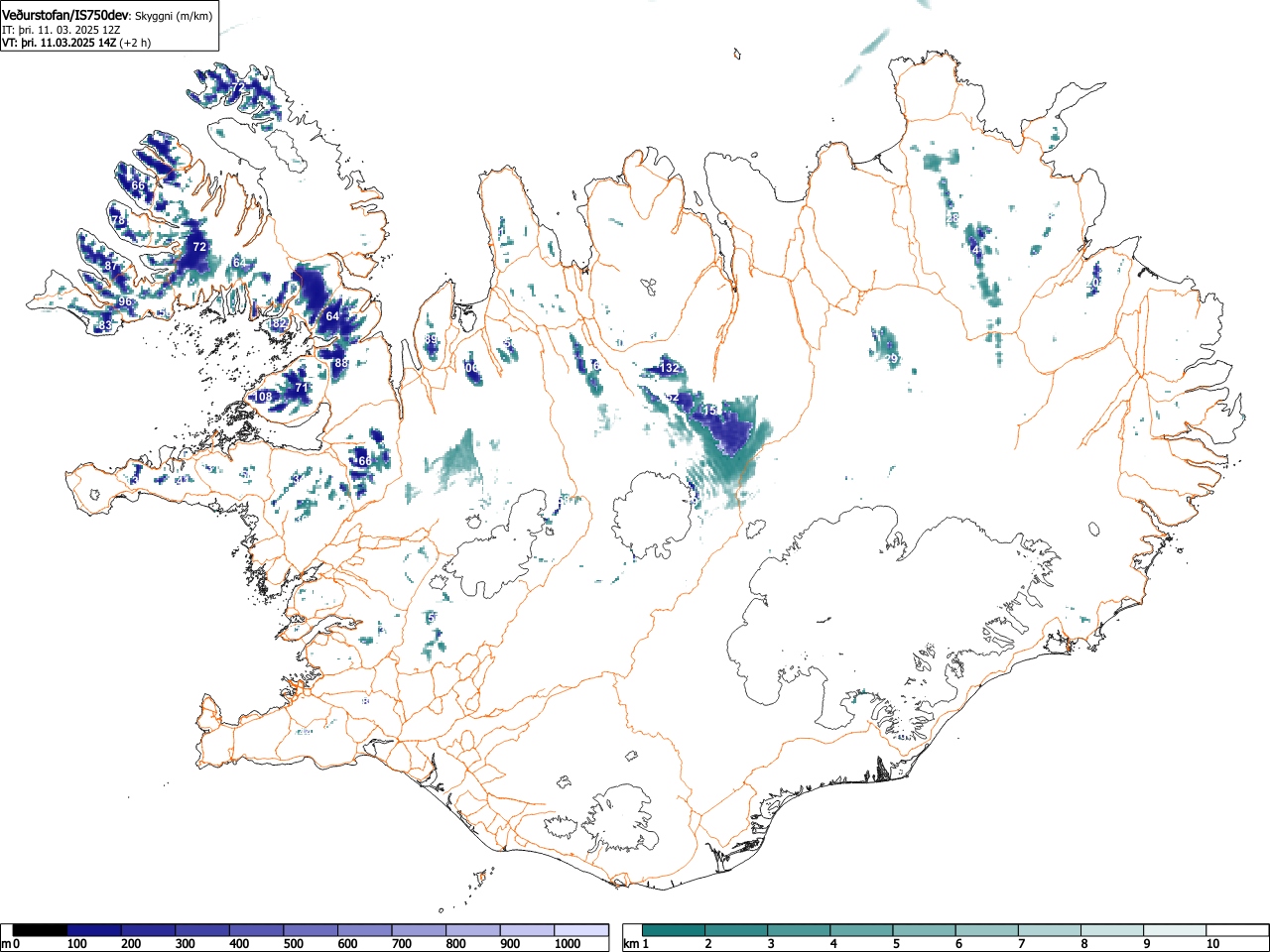Click the '1000' tick label in the metre legend
This screenshot has width=1270, height=952.
coord(568,944)
